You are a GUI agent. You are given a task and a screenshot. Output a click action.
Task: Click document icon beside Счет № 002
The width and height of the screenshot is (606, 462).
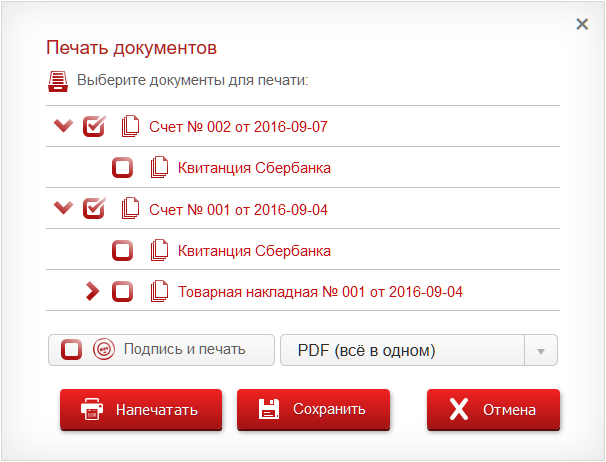tap(130, 126)
